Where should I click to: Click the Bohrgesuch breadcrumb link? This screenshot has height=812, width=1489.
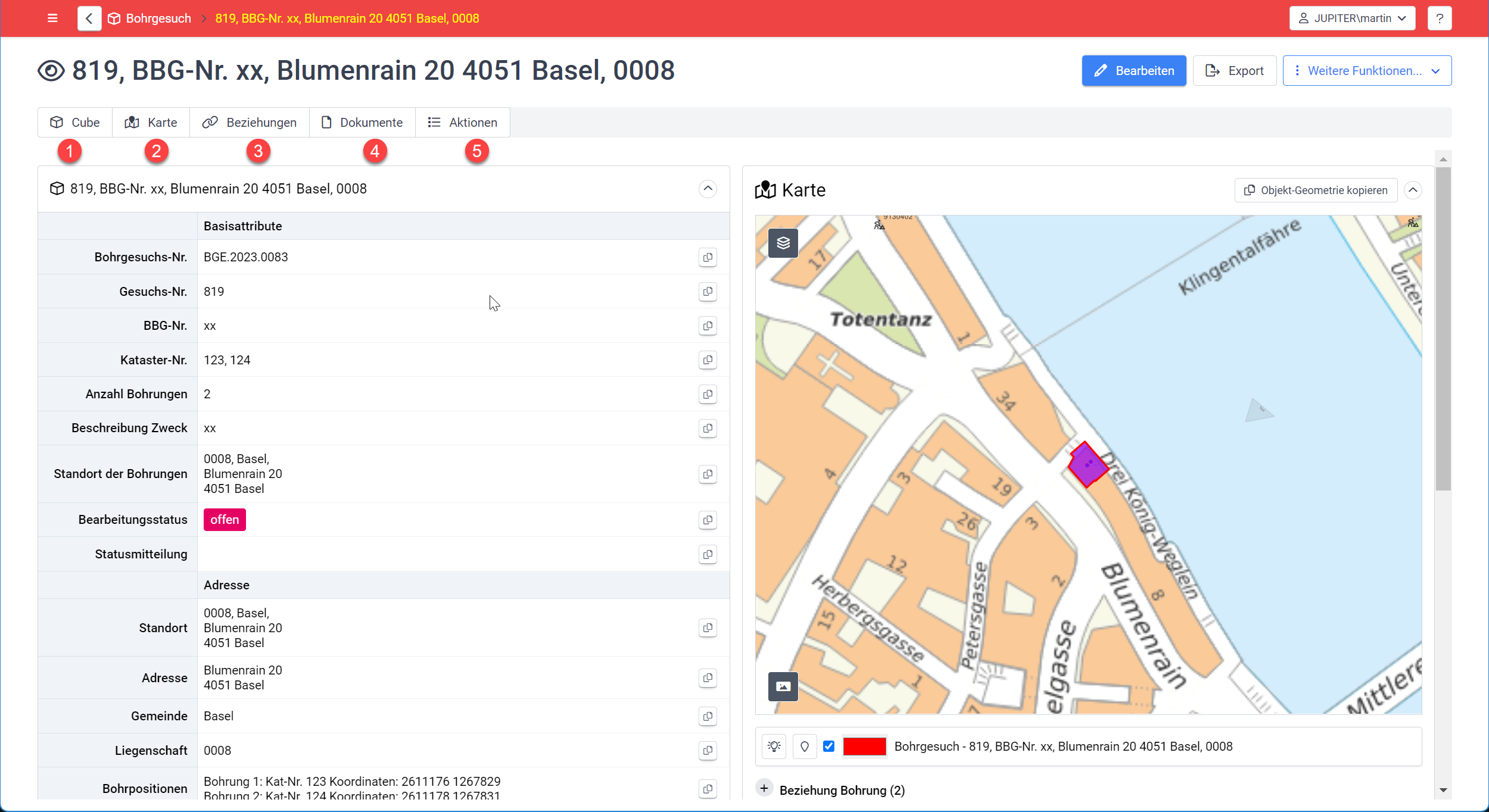click(158, 18)
